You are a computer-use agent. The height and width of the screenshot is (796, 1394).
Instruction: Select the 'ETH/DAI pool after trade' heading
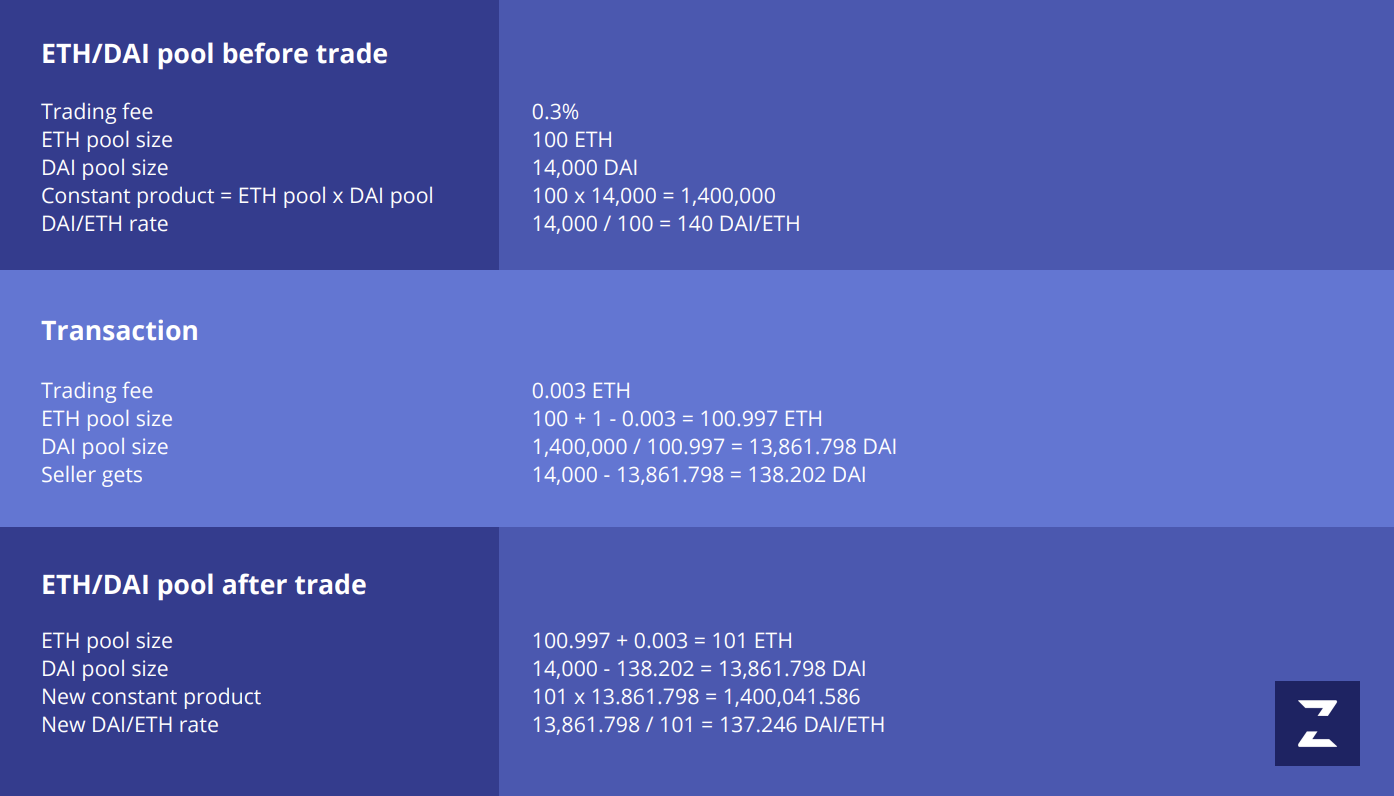tap(203, 585)
